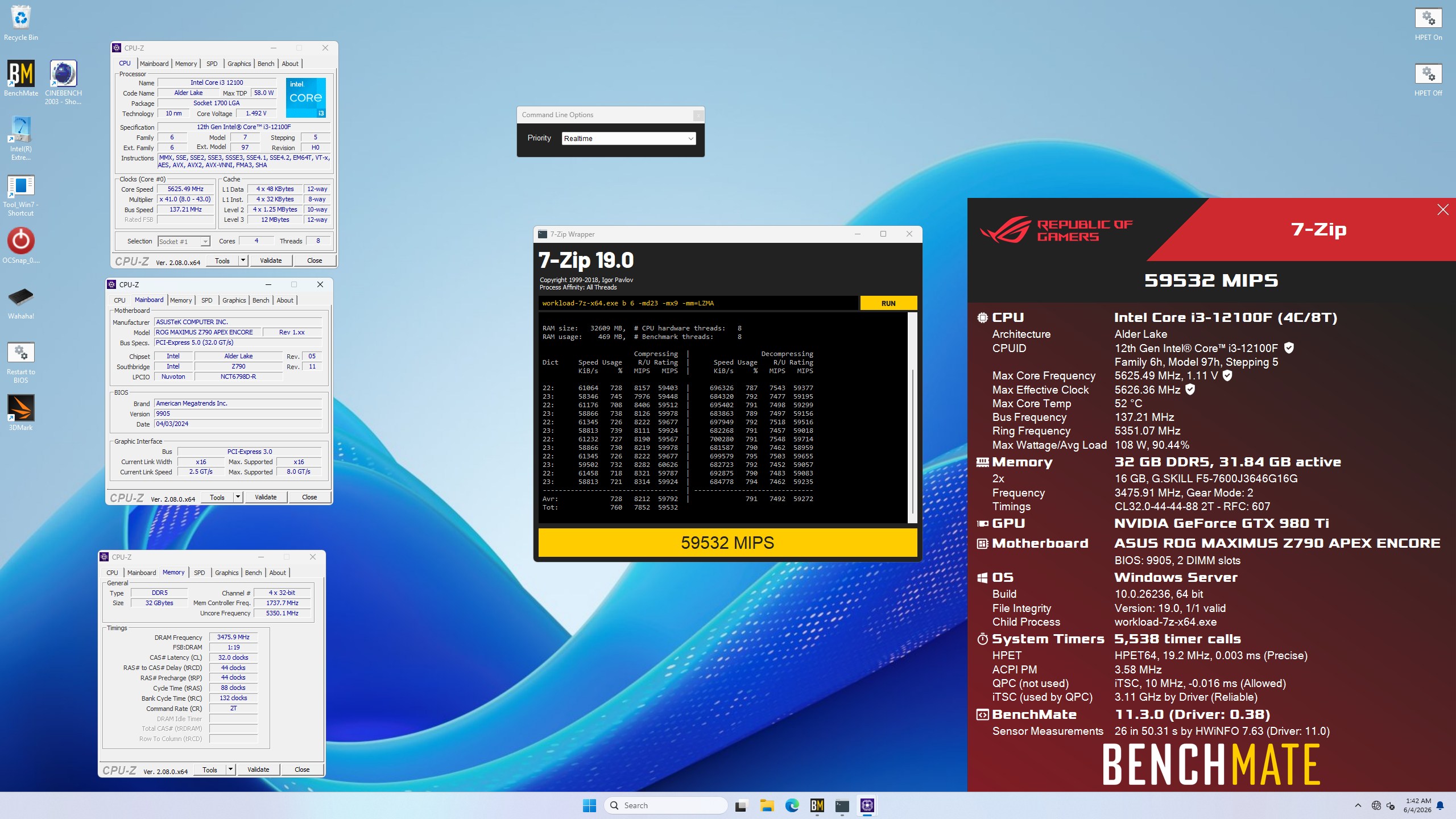This screenshot has height=819, width=1456.
Task: Open the Bench tab in the top CPU-Z window
Action: (x=266, y=64)
